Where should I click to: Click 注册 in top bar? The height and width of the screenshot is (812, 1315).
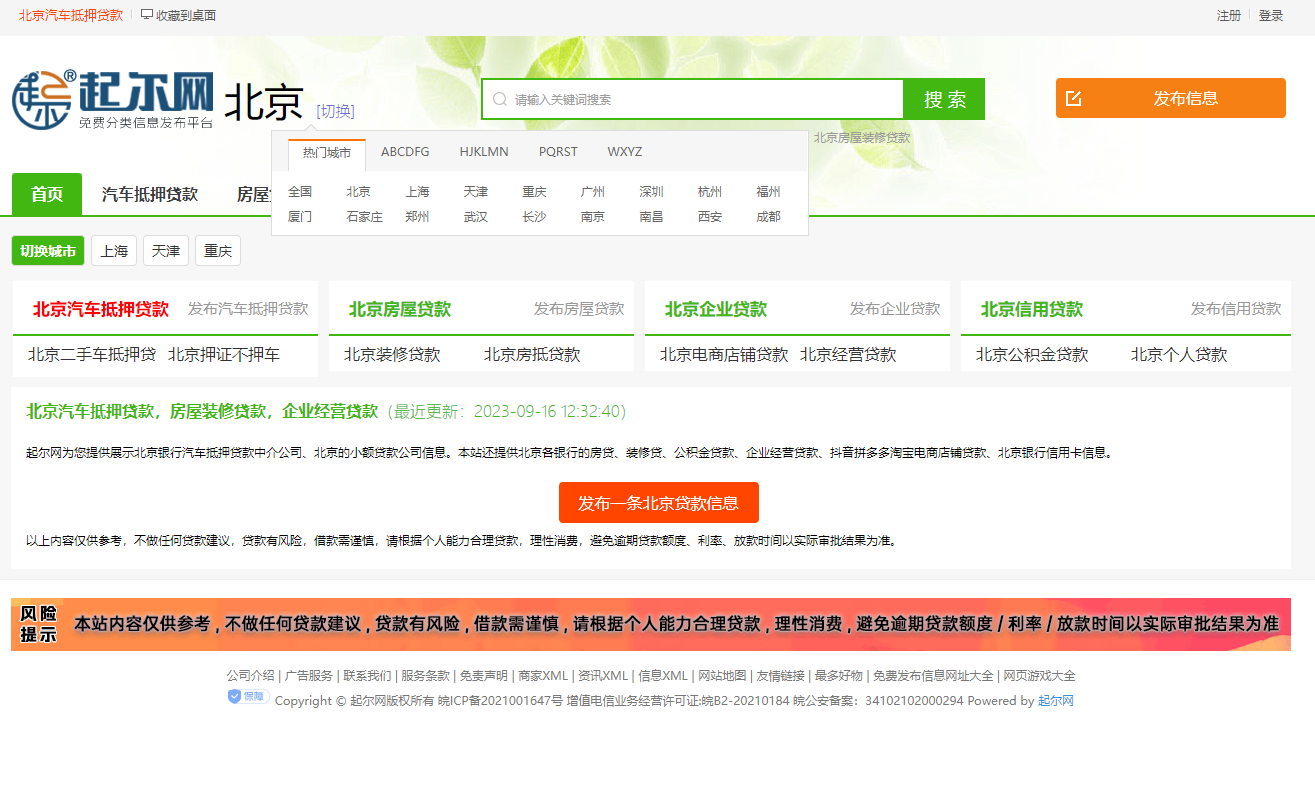(1229, 15)
